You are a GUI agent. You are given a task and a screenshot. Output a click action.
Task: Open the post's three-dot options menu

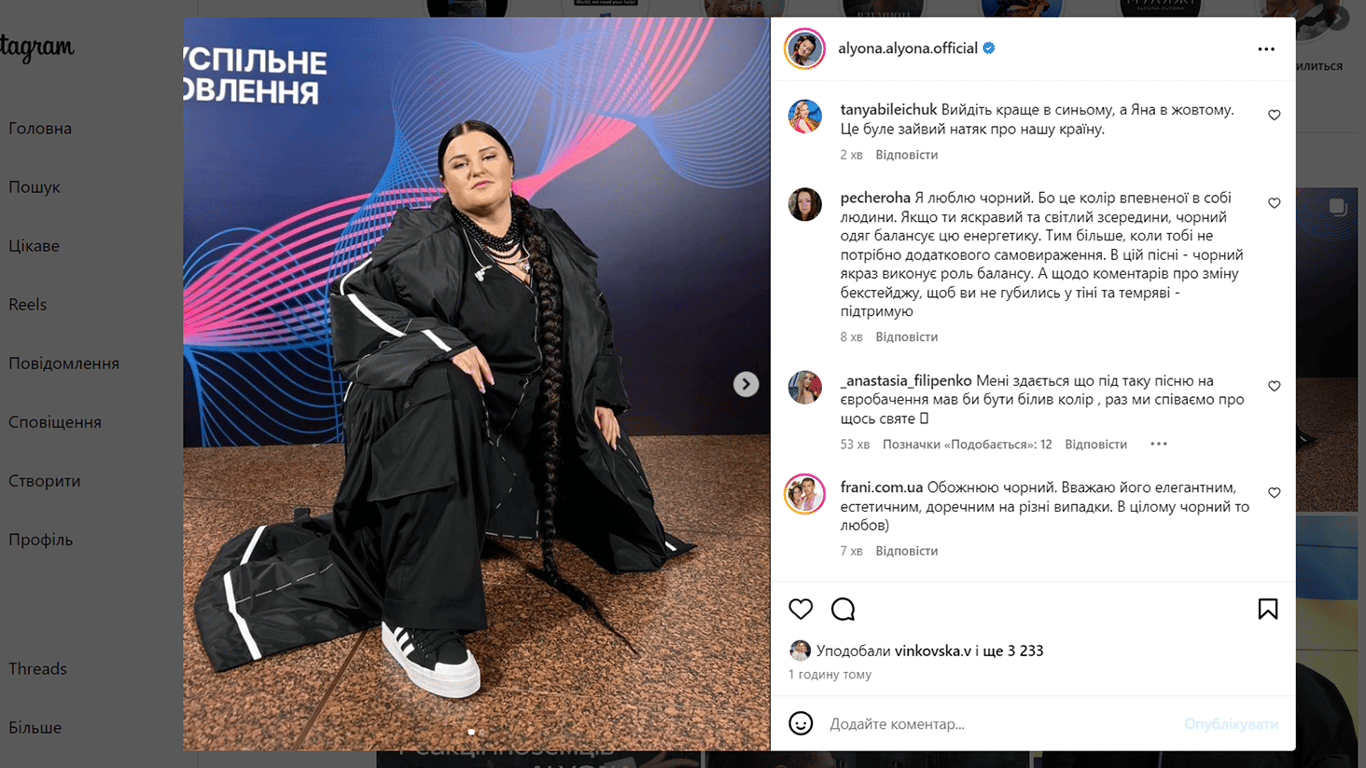(x=1266, y=49)
